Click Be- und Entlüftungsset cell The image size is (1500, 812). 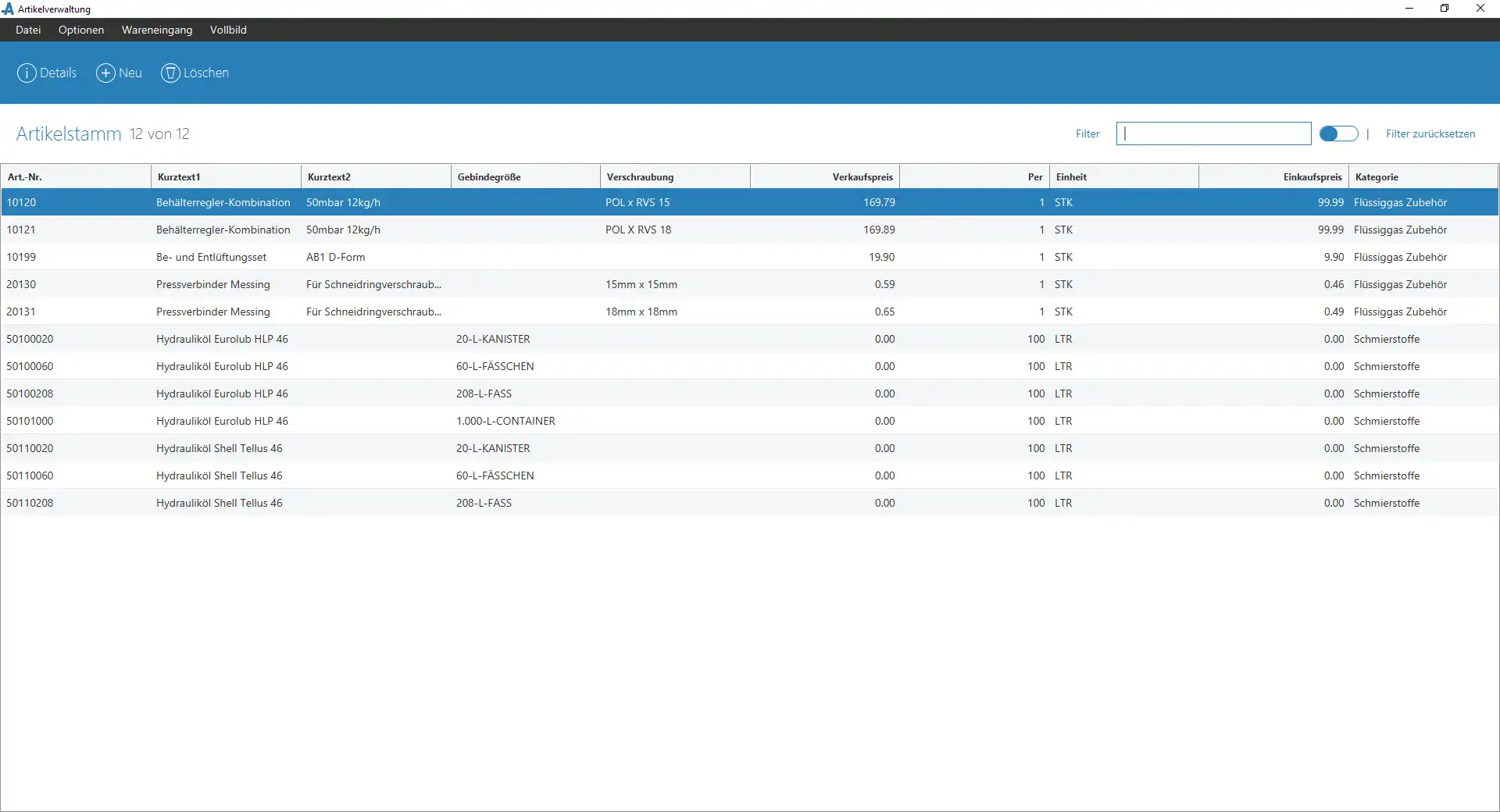click(x=211, y=257)
